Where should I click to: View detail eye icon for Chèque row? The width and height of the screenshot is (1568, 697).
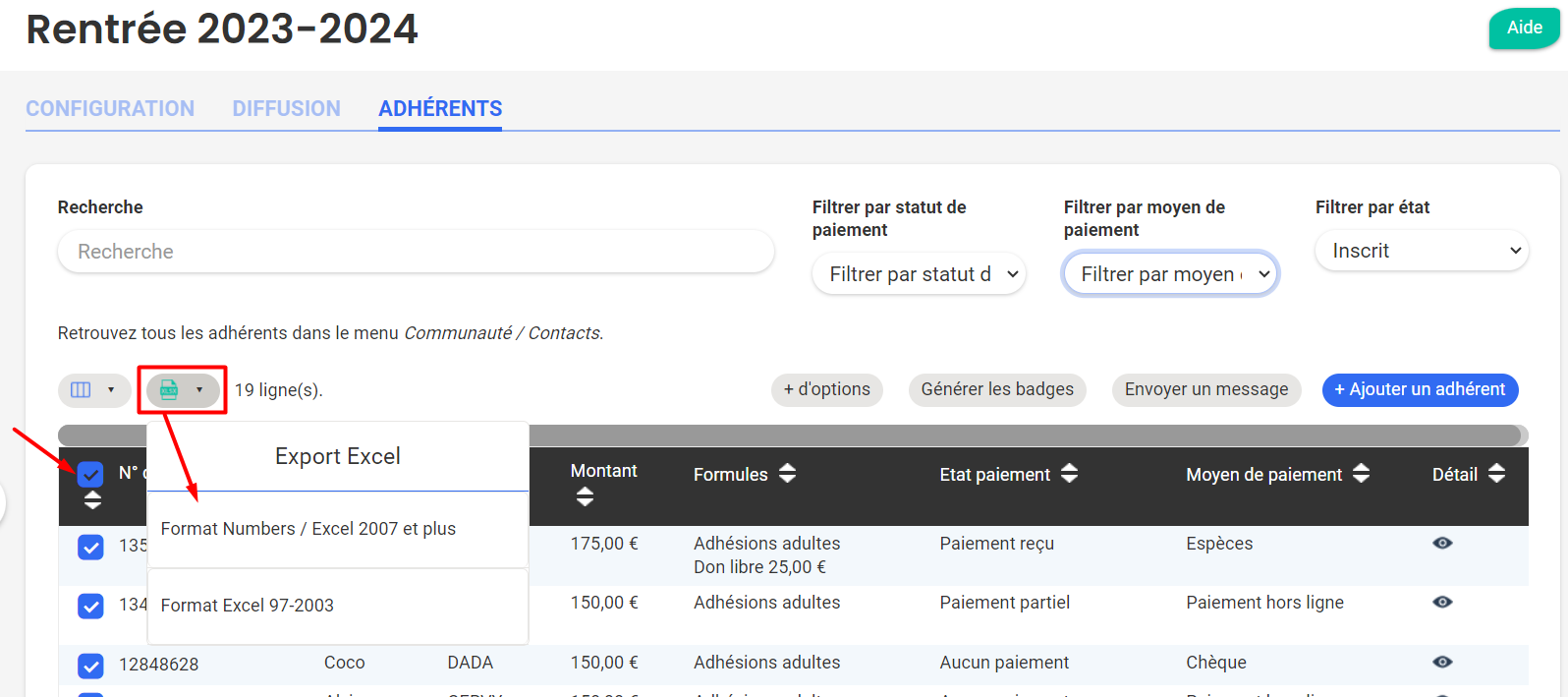[x=1442, y=663]
